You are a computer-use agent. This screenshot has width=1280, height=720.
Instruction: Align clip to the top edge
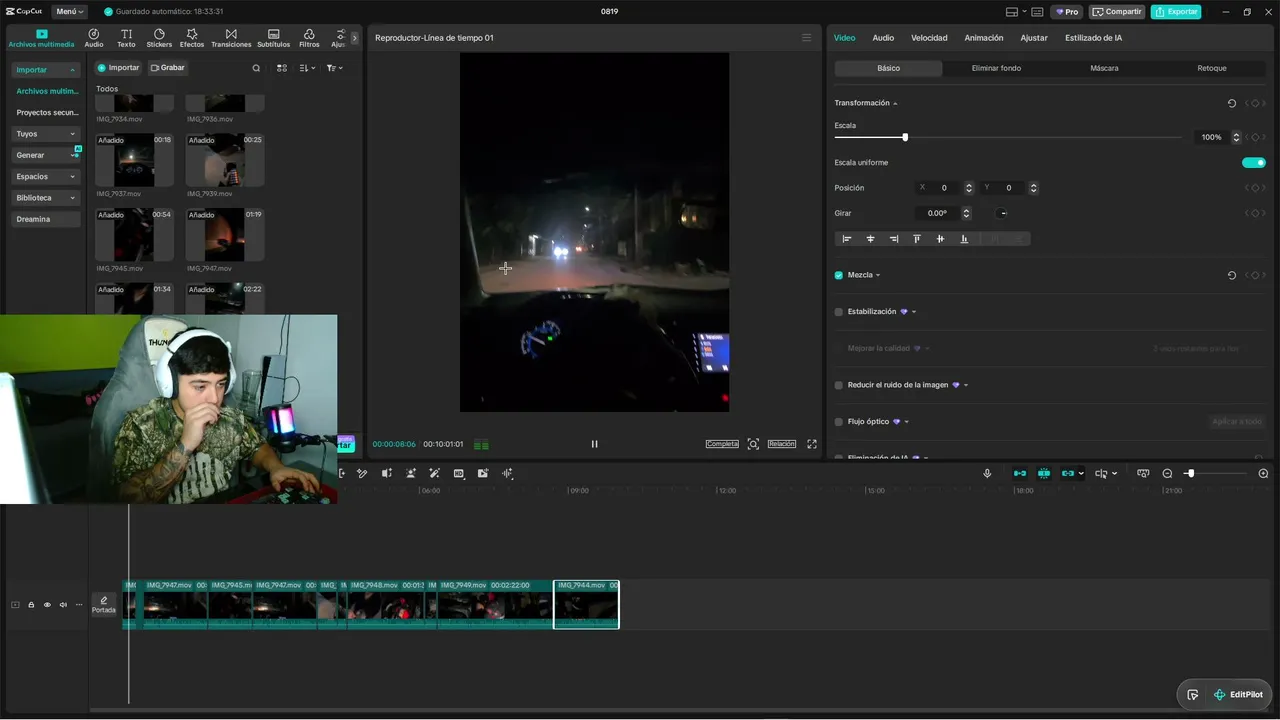click(x=917, y=239)
